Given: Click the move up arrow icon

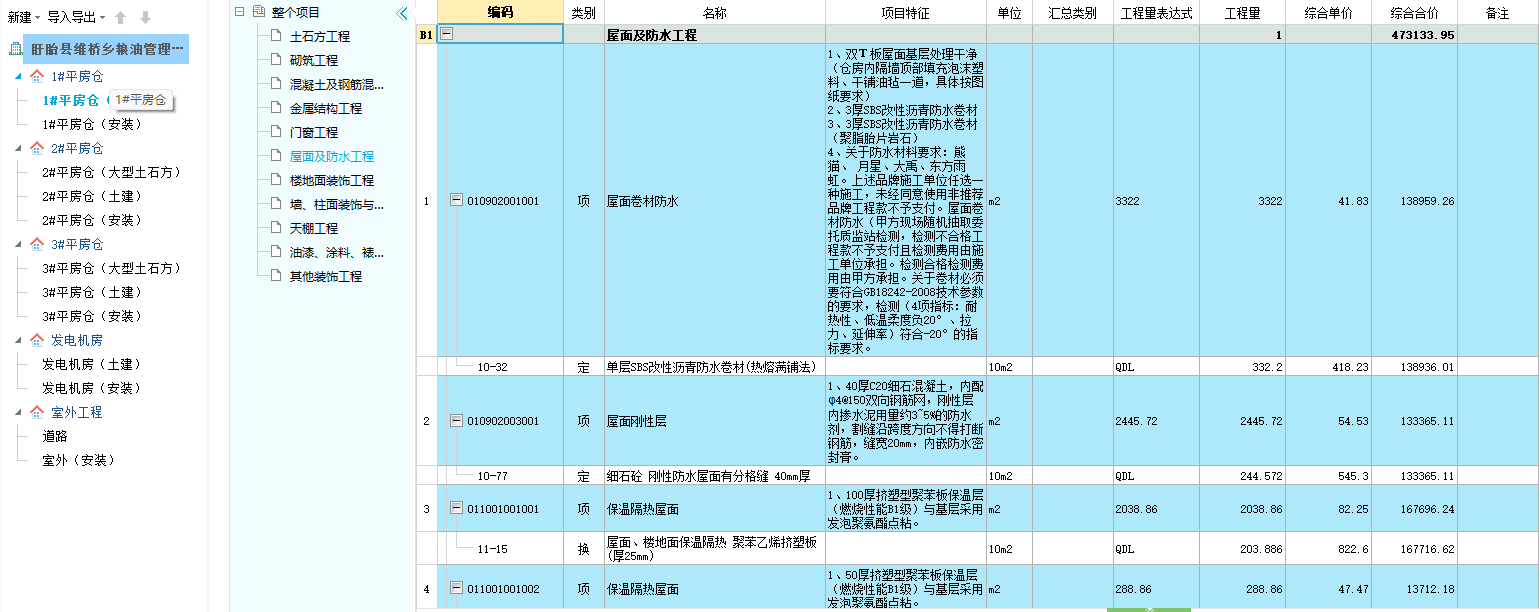Looking at the screenshot, I should pos(121,18).
